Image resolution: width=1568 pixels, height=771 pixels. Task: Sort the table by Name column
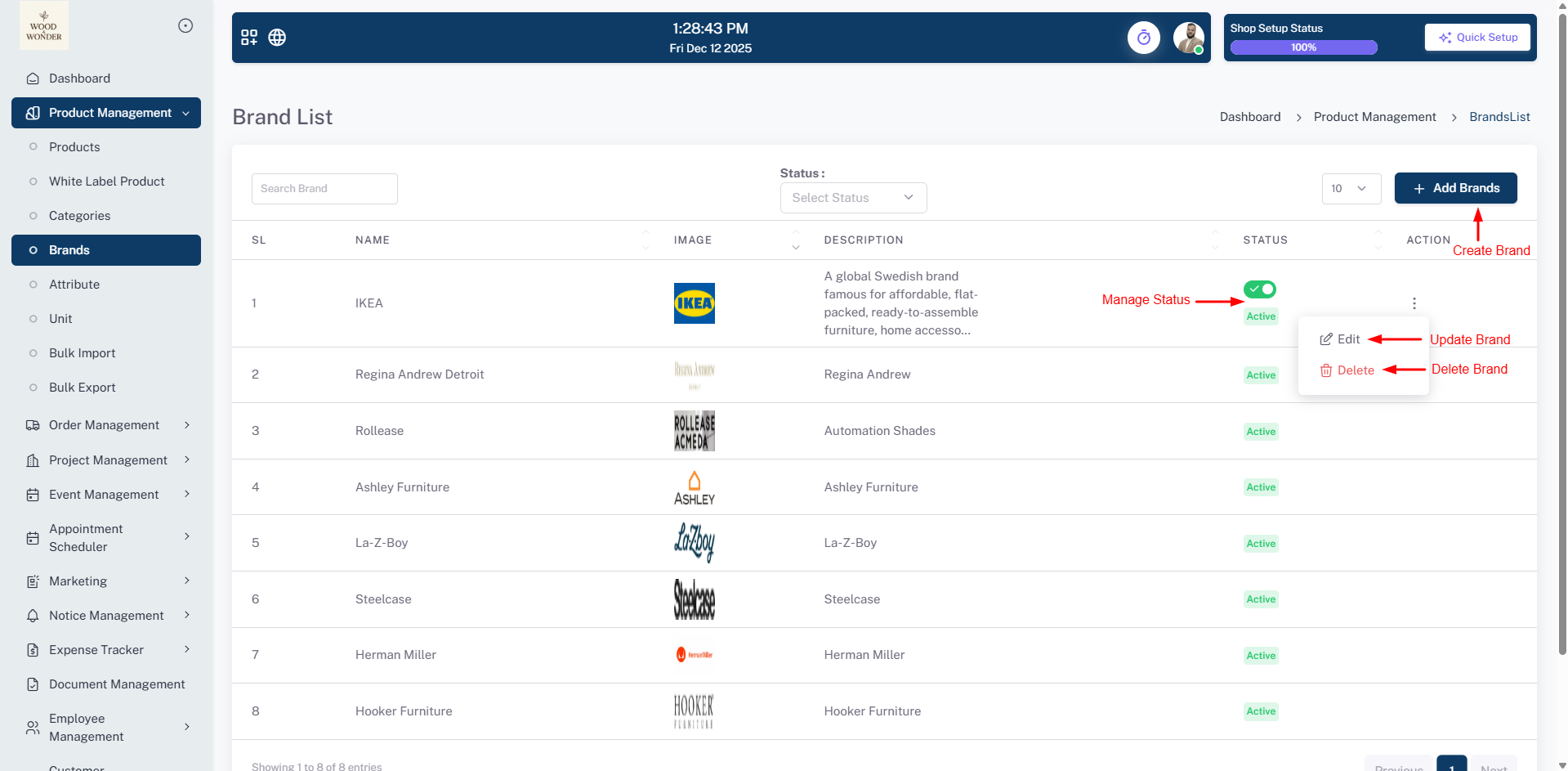(645, 240)
